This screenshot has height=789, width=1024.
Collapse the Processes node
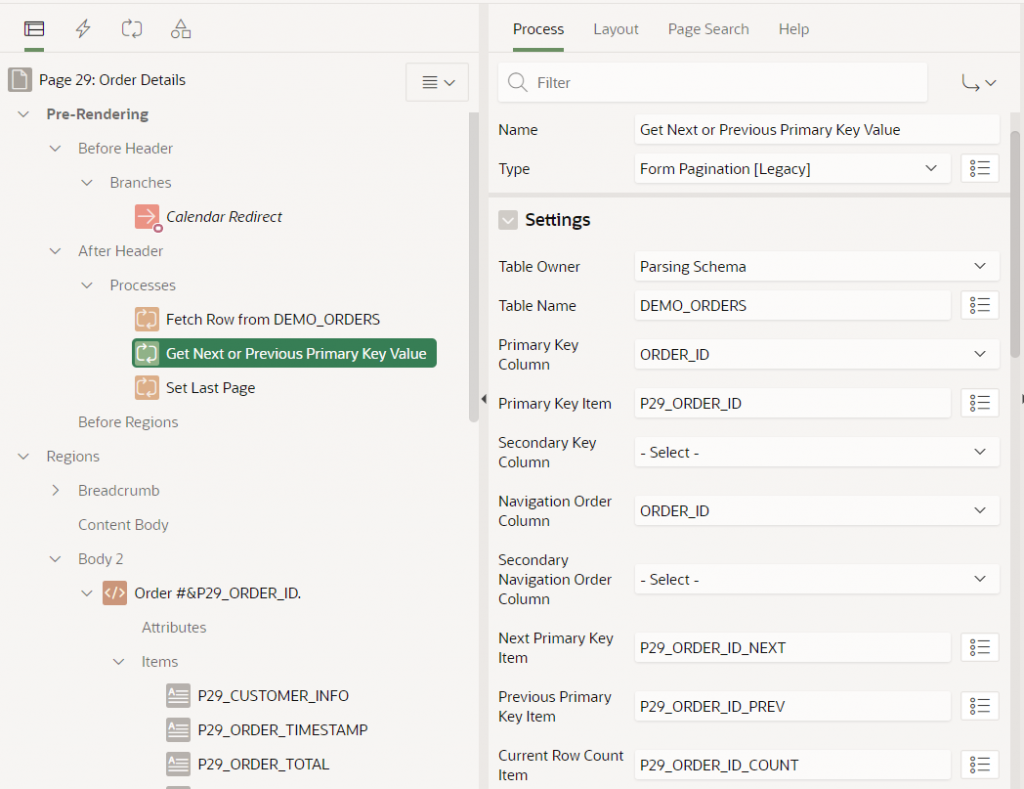87,285
